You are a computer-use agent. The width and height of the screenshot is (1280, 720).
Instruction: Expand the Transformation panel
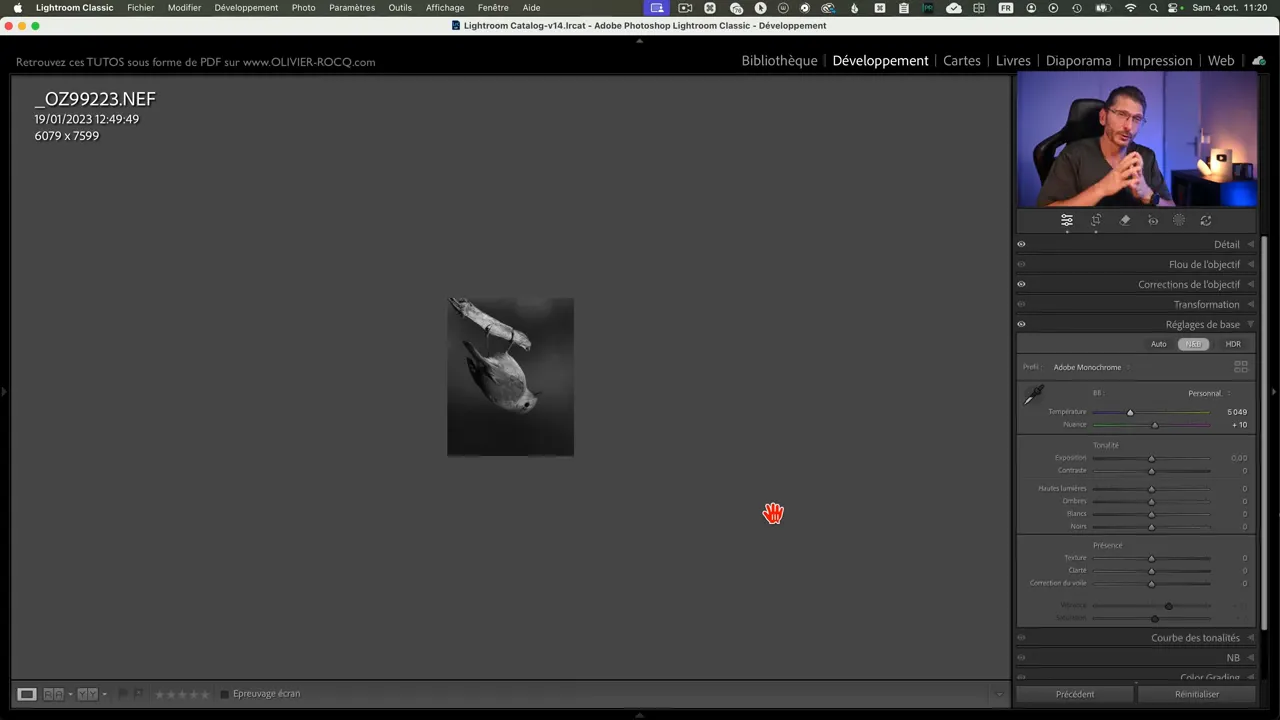coord(1206,304)
